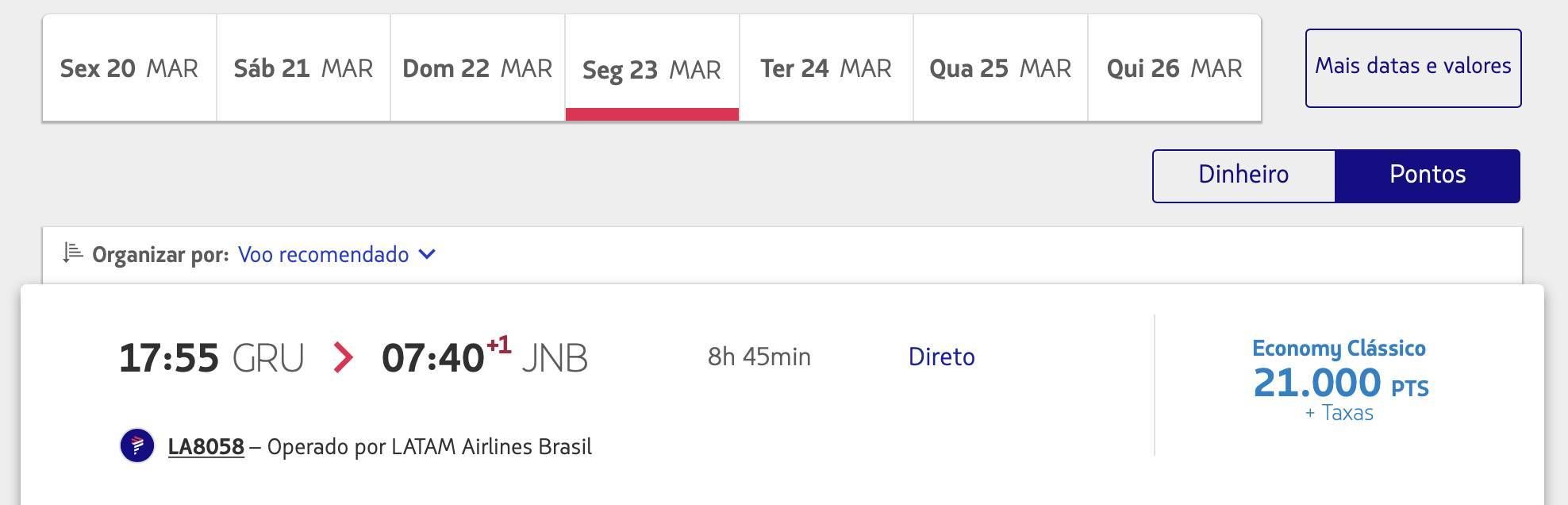
Task: Select the Qui 26 MAR date tab
Action: click(x=1174, y=68)
